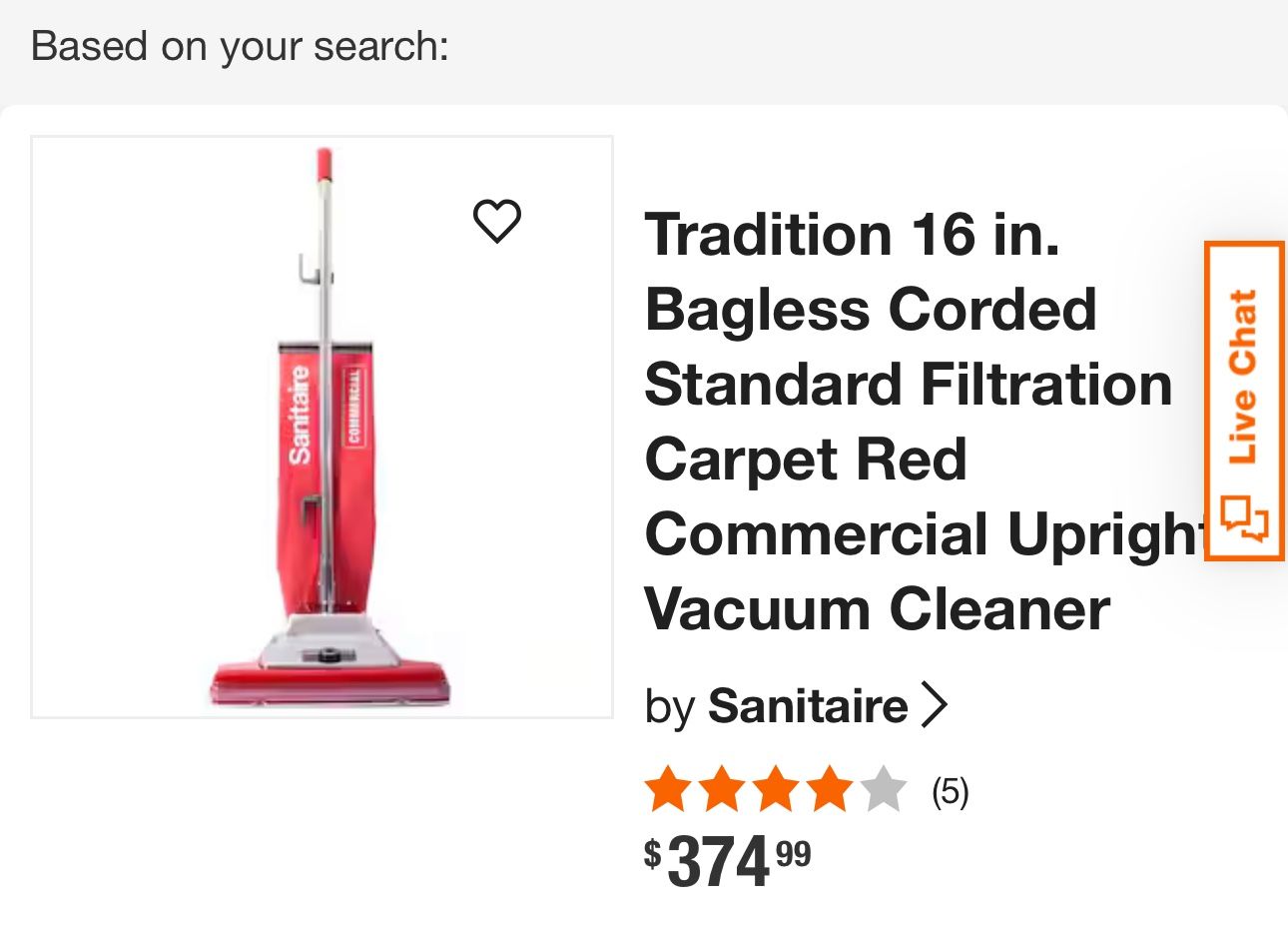Click the Sanitaire logo on the vacuum bag
Image resolution: width=1288 pixels, height=938 pixels.
[x=300, y=416]
